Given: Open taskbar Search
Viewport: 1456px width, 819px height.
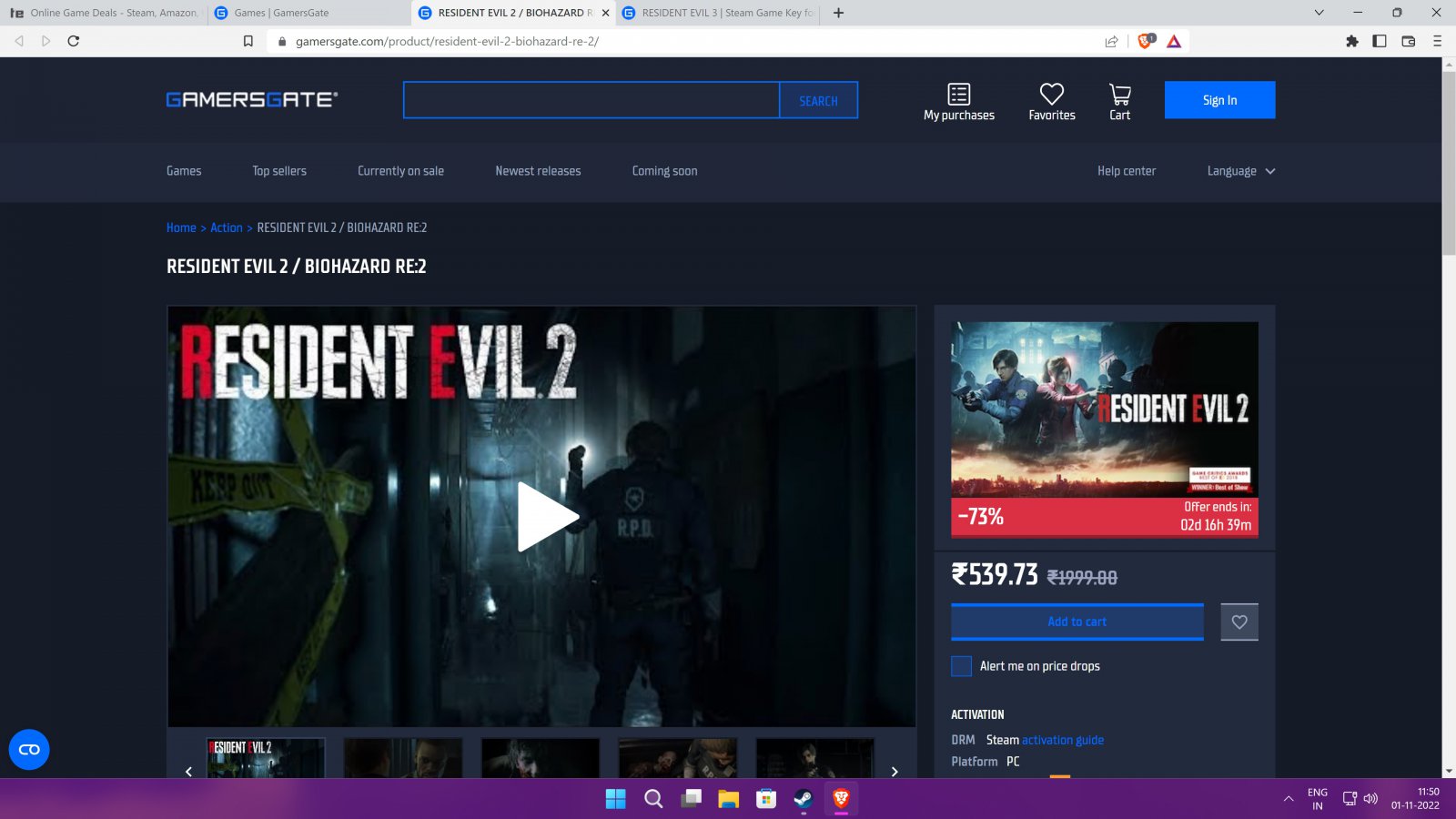Looking at the screenshot, I should [x=653, y=799].
